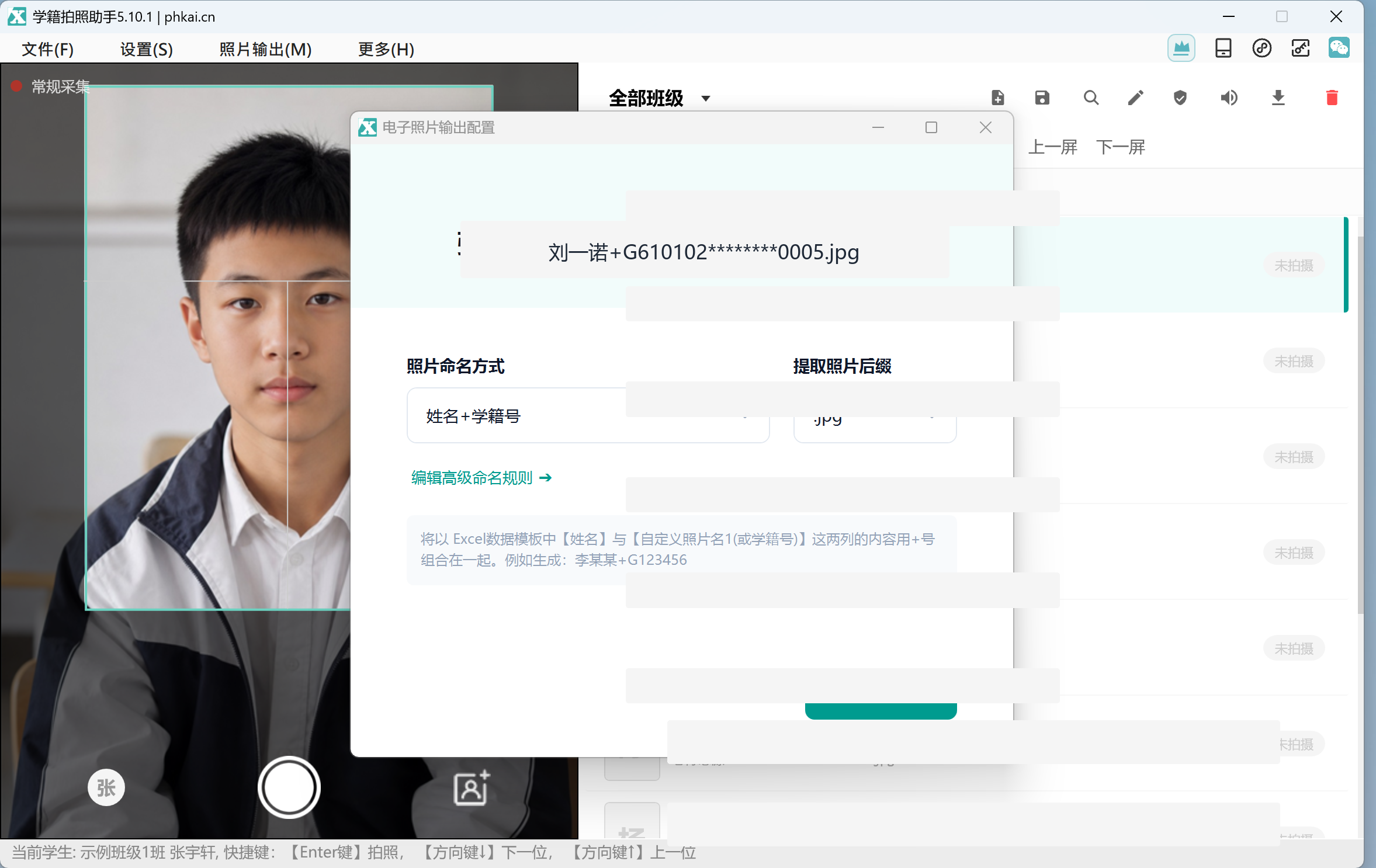The image size is (1376, 868).
Task: Maximize the 电子照片输出配置 dialog
Action: pyautogui.click(x=931, y=127)
